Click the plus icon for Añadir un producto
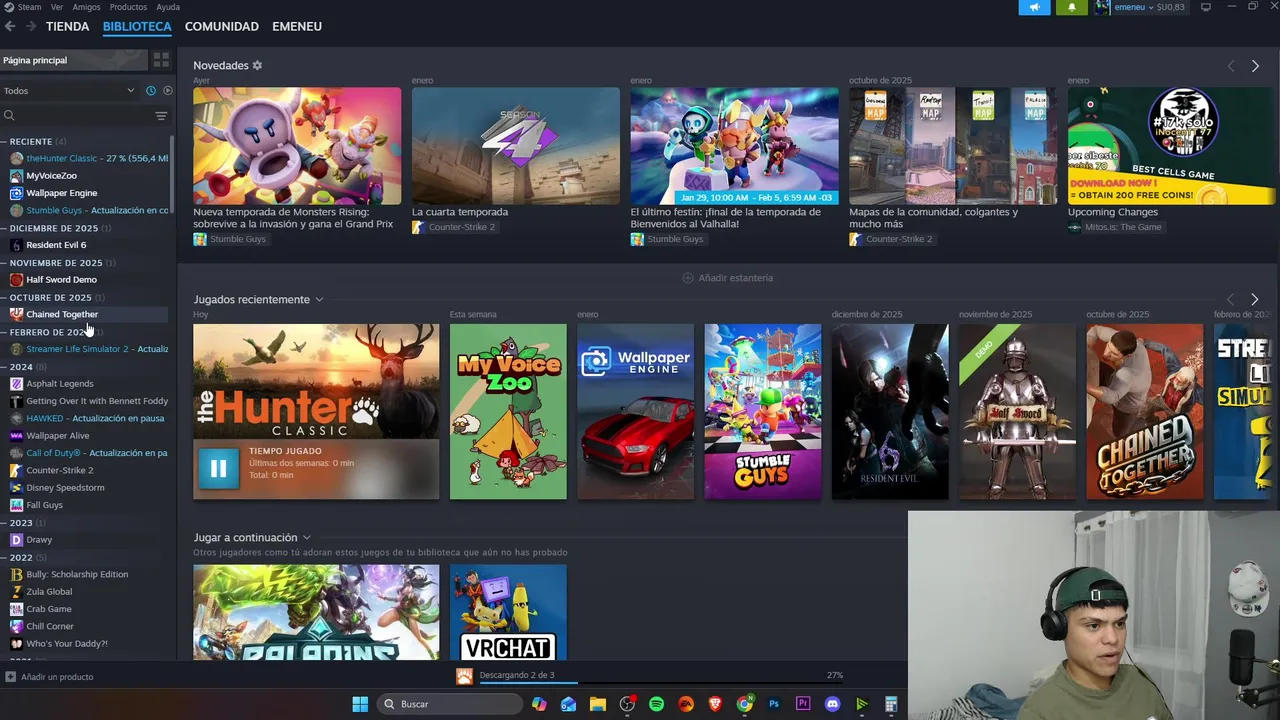 point(10,677)
